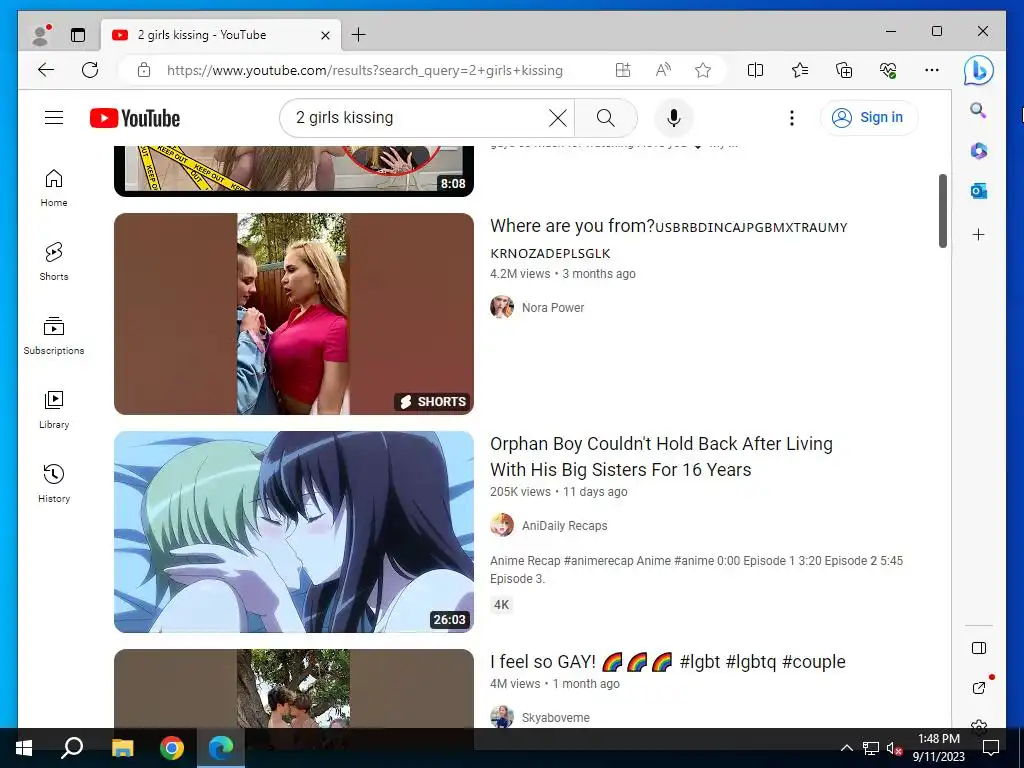The width and height of the screenshot is (1024, 768).
Task: Activate Read aloud icon in address bar
Action: pos(663,70)
